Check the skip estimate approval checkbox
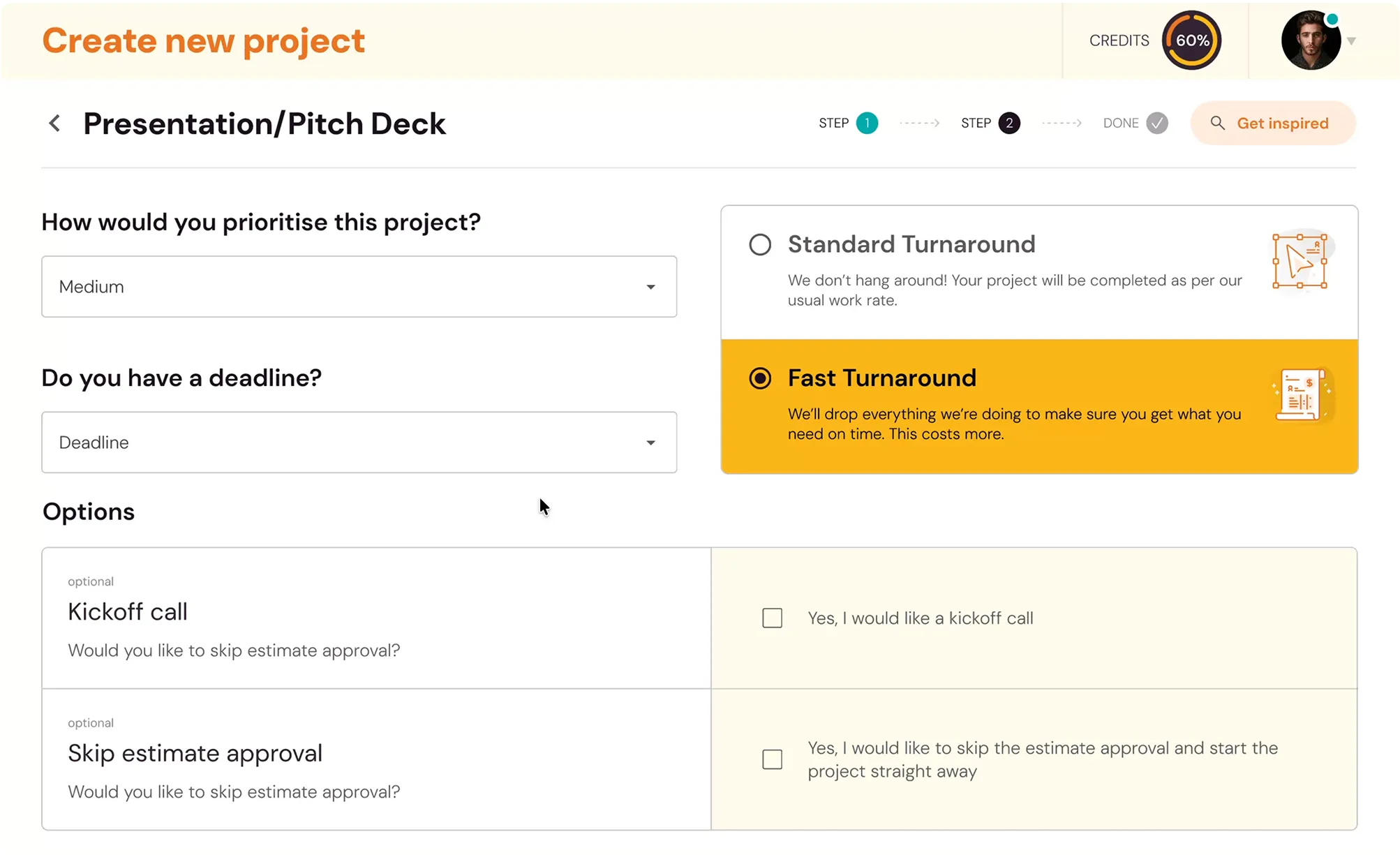Screen dimensions: 1400x855 [x=772, y=759]
